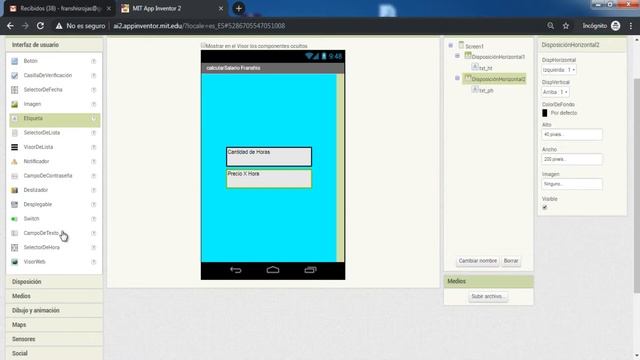Choose the CampoDeTexto icon
640x360 pixels.
pyautogui.click(x=15, y=233)
